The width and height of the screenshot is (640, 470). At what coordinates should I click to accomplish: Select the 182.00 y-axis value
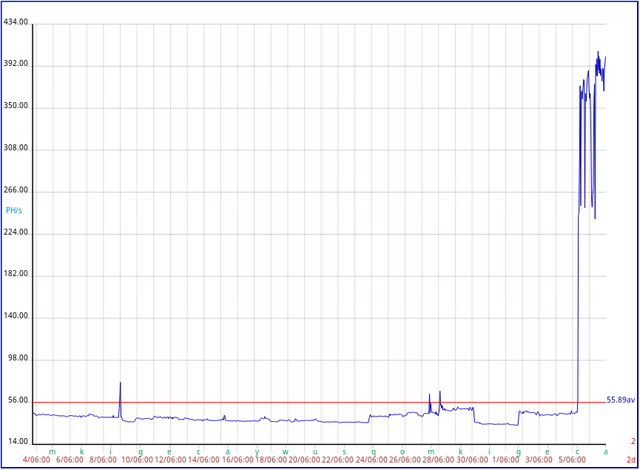coord(16,274)
